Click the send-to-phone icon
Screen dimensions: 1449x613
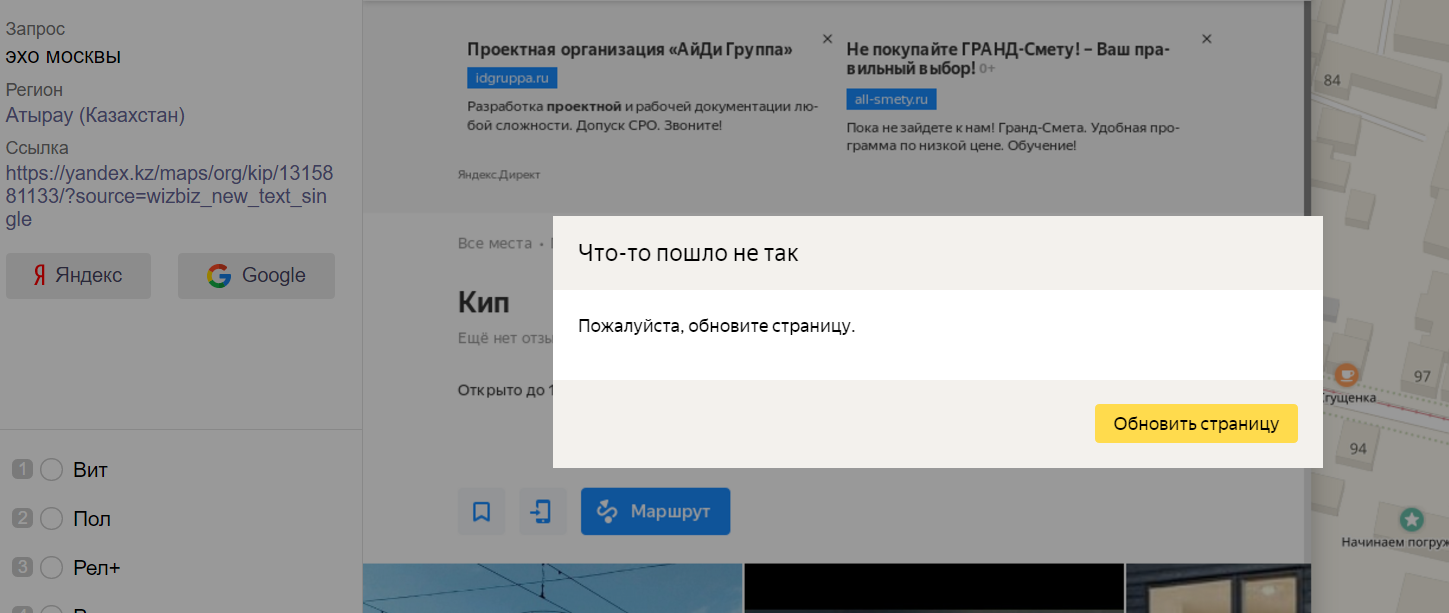(542, 512)
